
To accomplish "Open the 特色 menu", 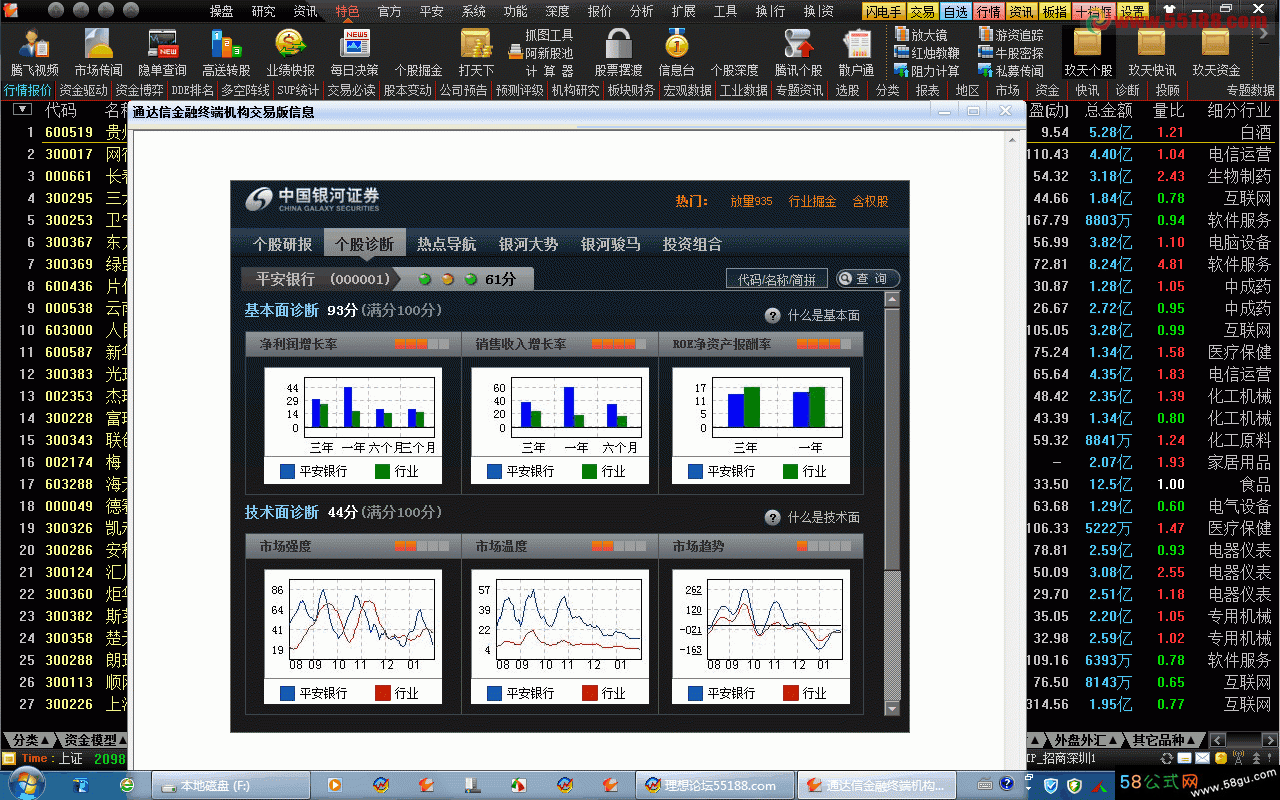I will 347,11.
